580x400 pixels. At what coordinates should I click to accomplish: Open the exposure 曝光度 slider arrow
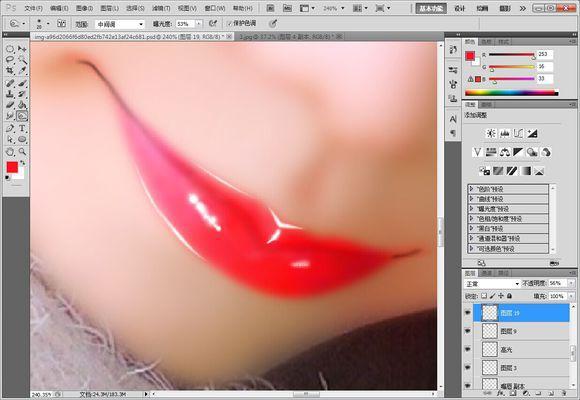coord(199,24)
